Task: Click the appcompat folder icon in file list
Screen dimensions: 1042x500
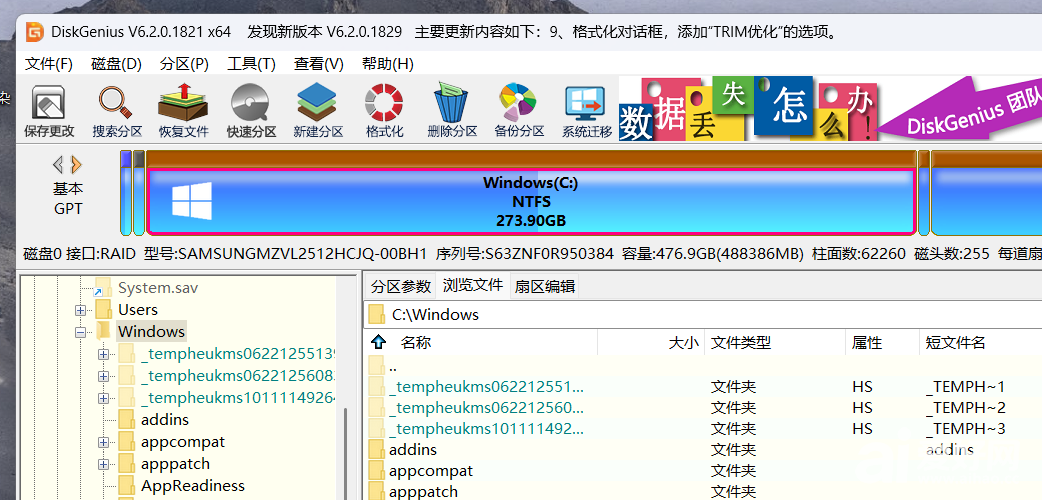Action: click(376, 471)
